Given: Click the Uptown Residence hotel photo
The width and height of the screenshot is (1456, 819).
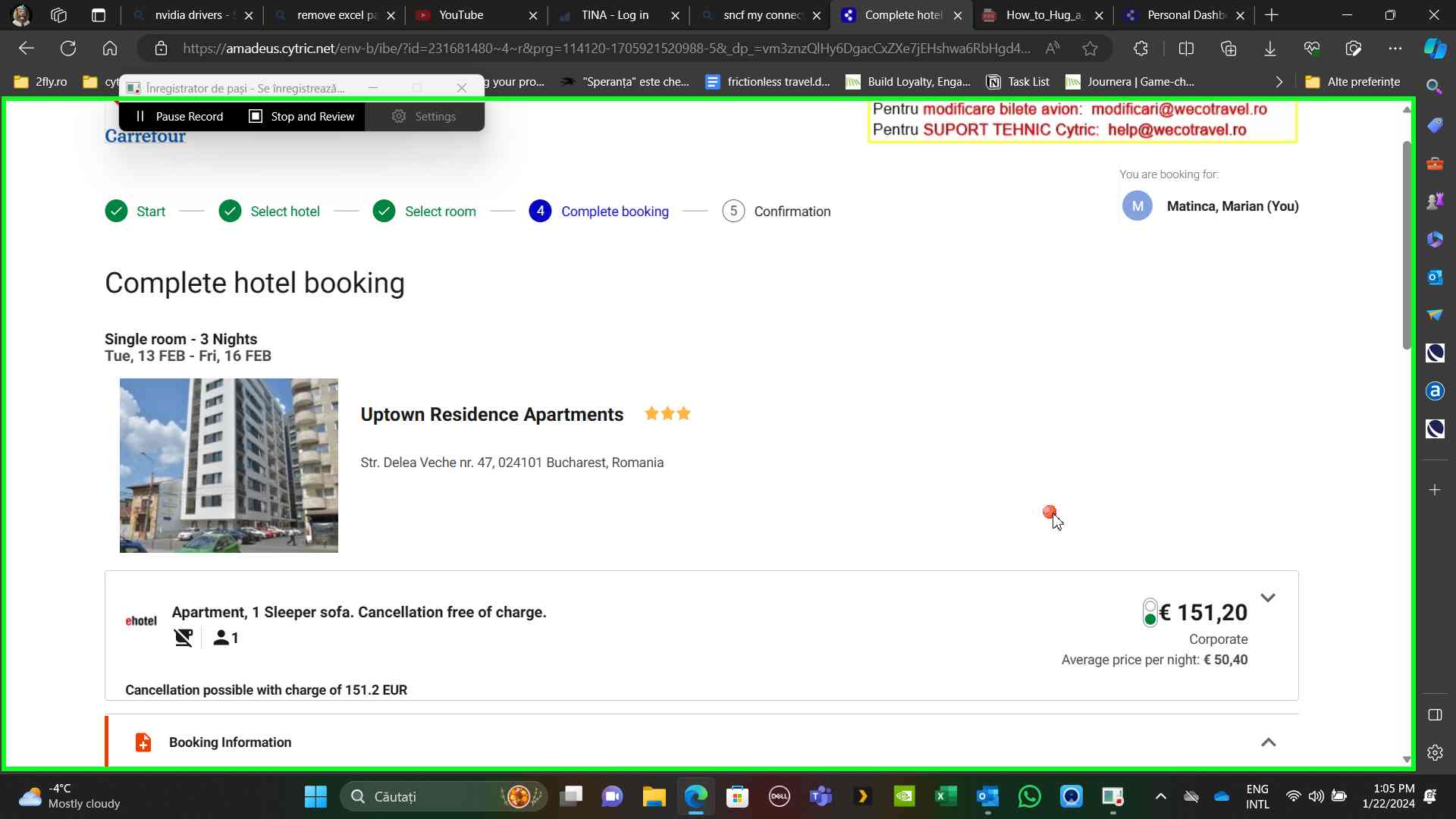Looking at the screenshot, I should click(x=229, y=466).
